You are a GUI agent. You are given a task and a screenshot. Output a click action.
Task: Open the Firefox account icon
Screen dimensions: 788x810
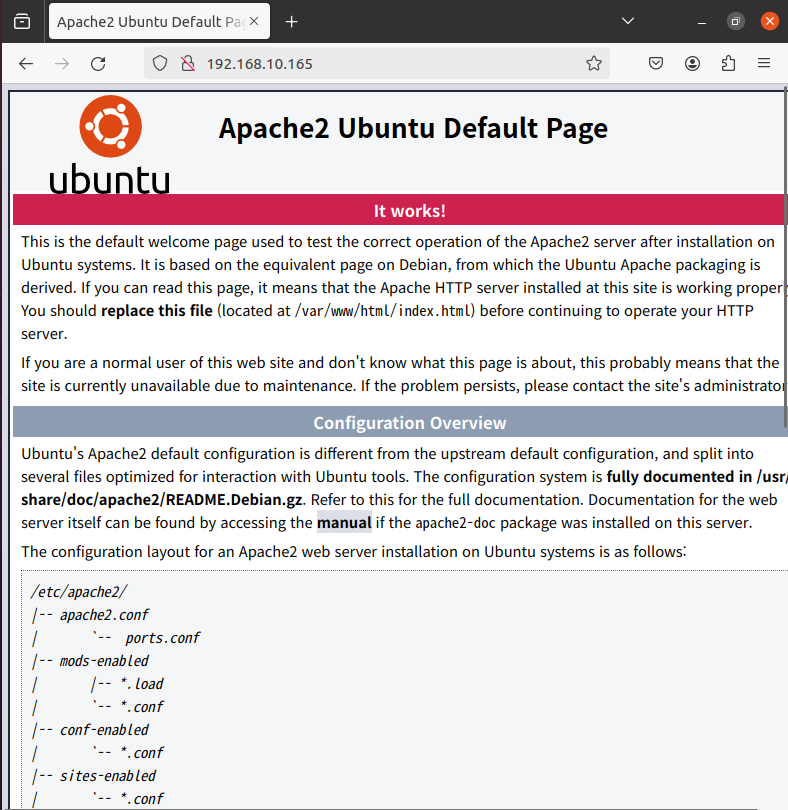pyautogui.click(x=692, y=64)
